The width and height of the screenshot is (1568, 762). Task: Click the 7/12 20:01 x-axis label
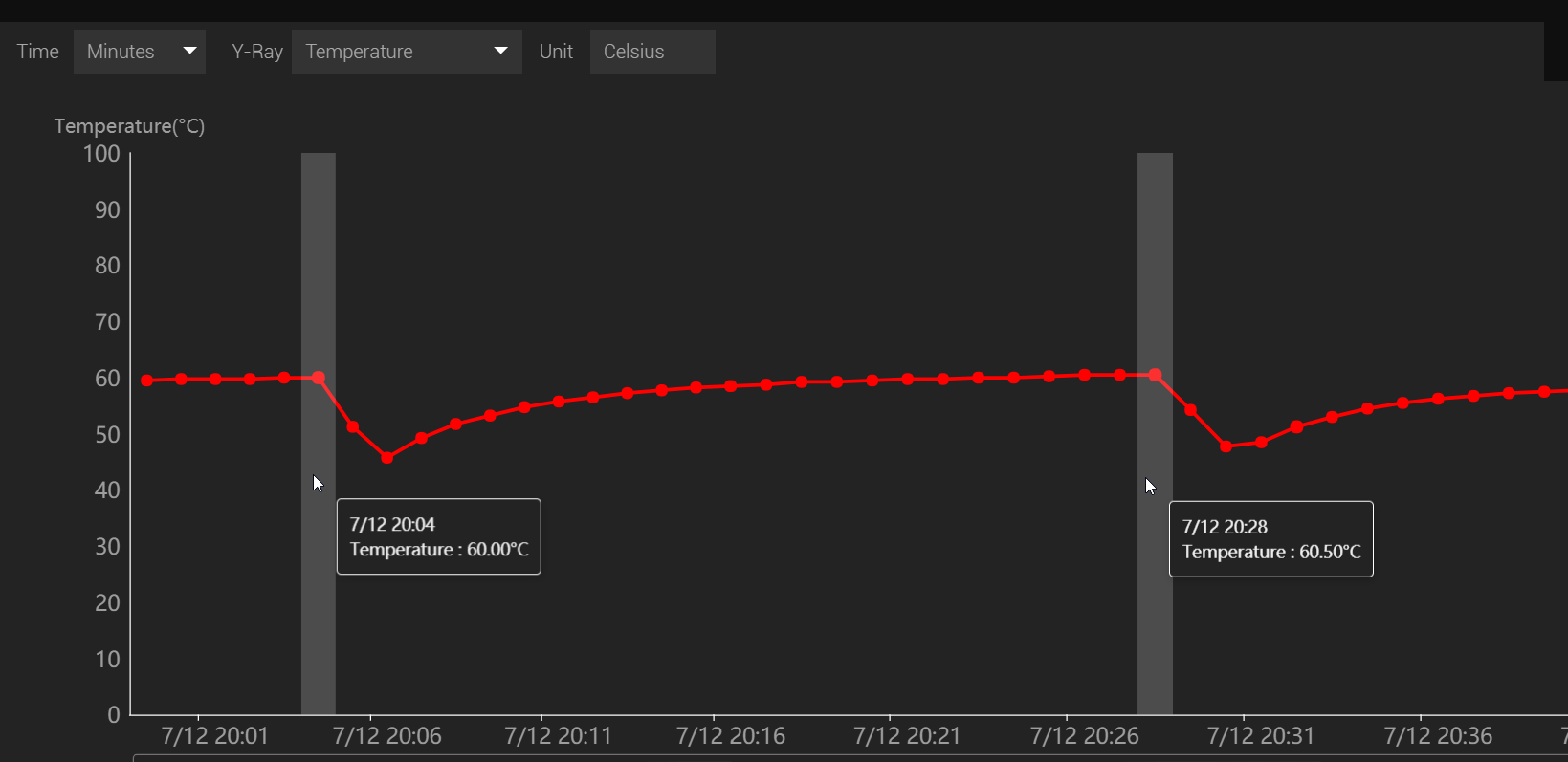tap(214, 736)
